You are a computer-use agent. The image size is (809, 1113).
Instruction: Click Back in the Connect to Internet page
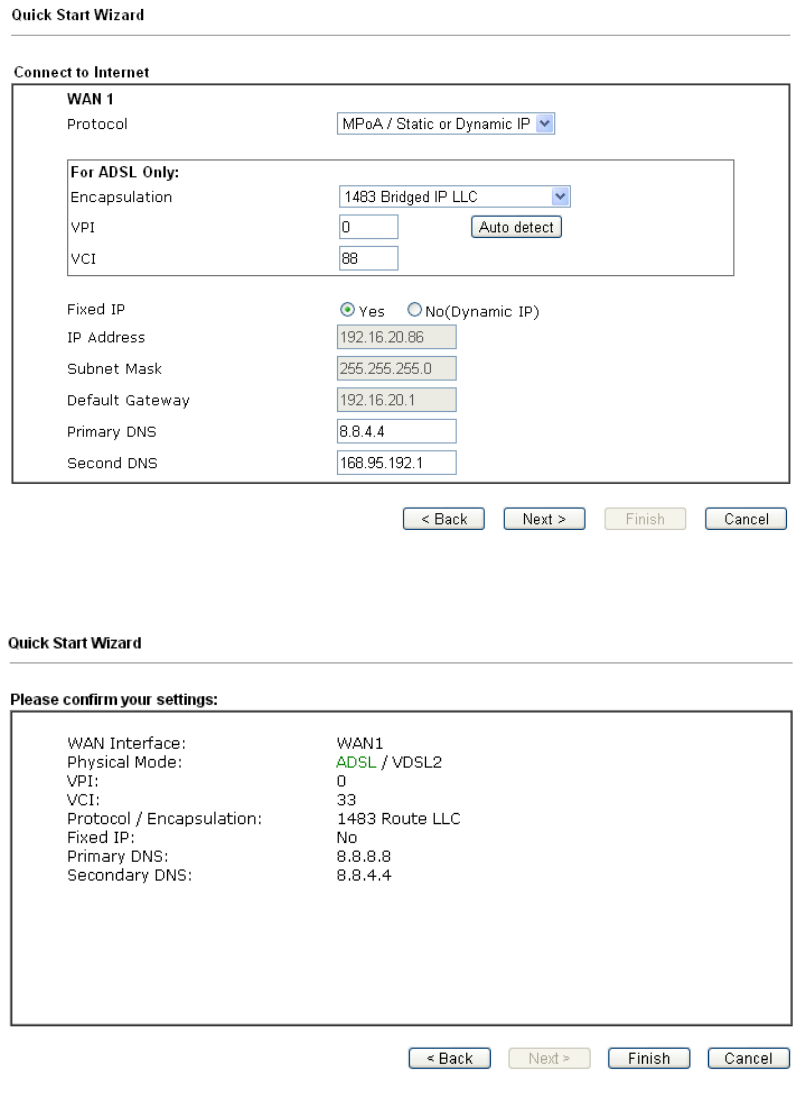(444, 519)
